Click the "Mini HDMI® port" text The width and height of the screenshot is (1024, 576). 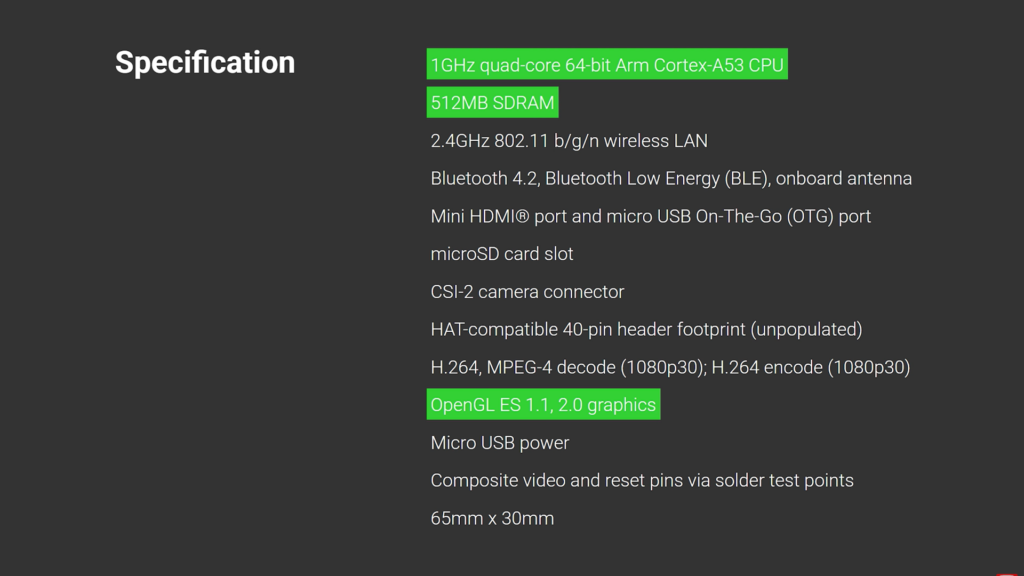486,217
